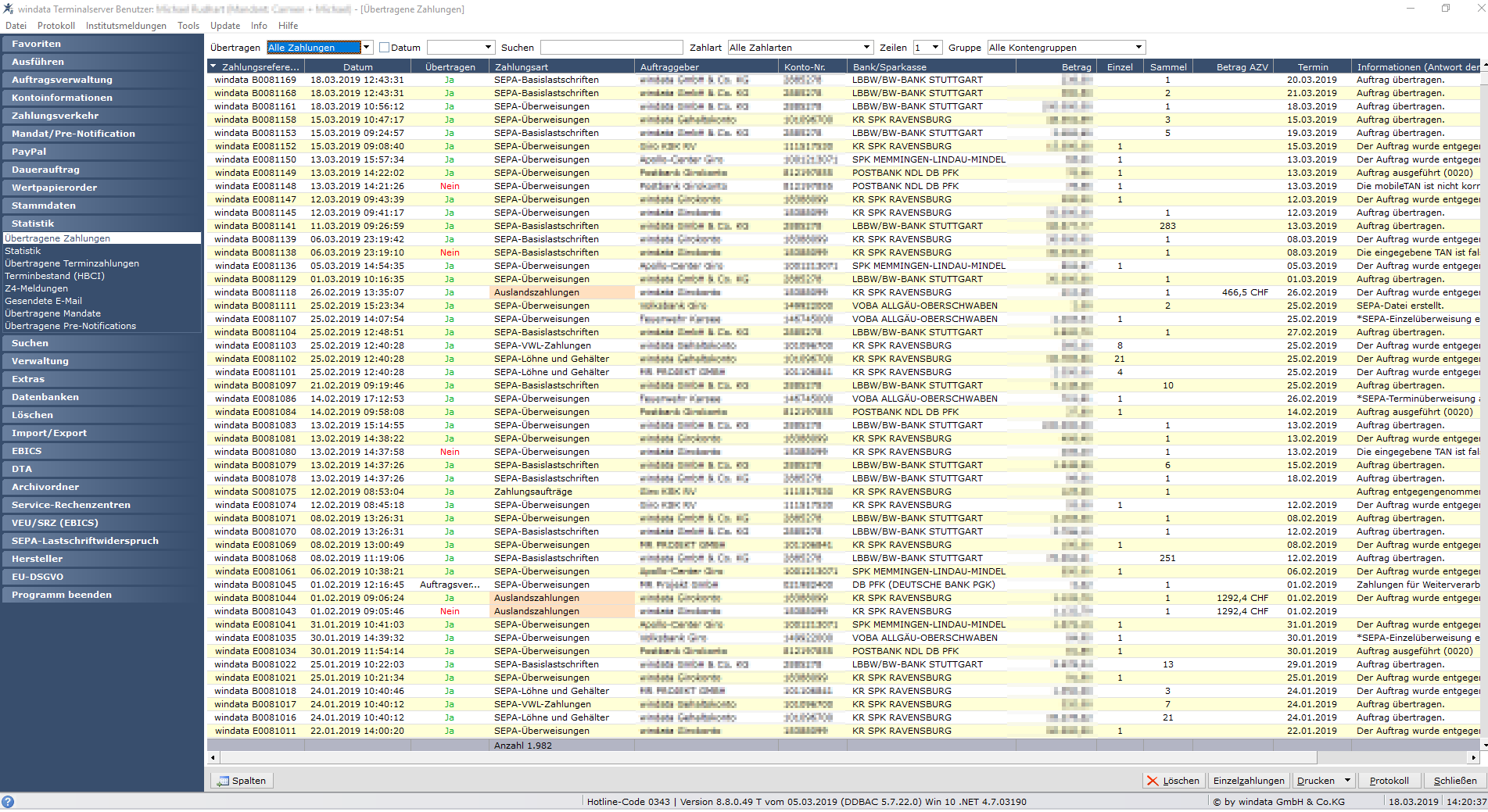Click the sort arrow in Zahlungsreferenz header
1488x812 pixels.
[x=213, y=66]
